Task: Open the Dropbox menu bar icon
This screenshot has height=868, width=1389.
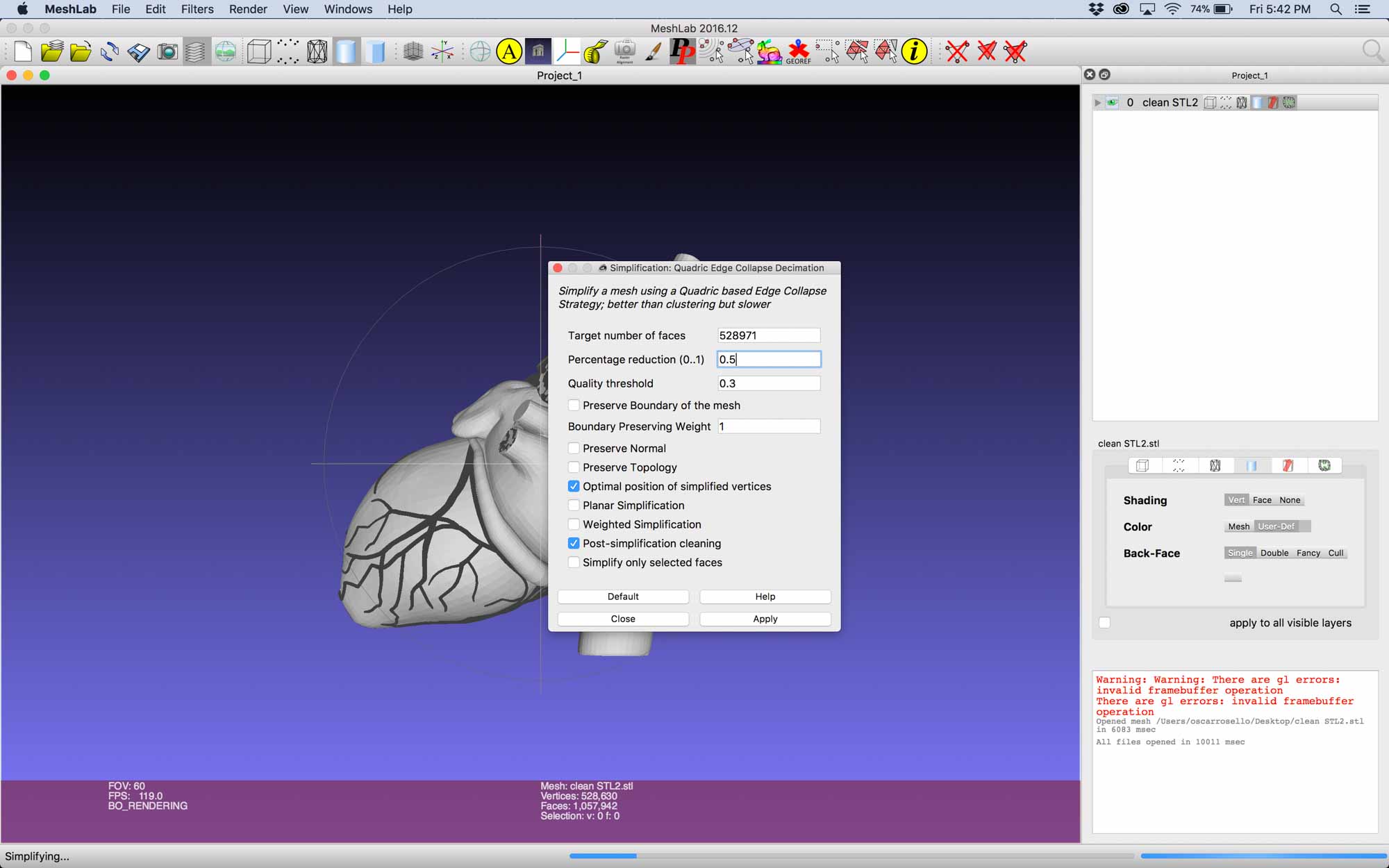Action: point(1096,9)
